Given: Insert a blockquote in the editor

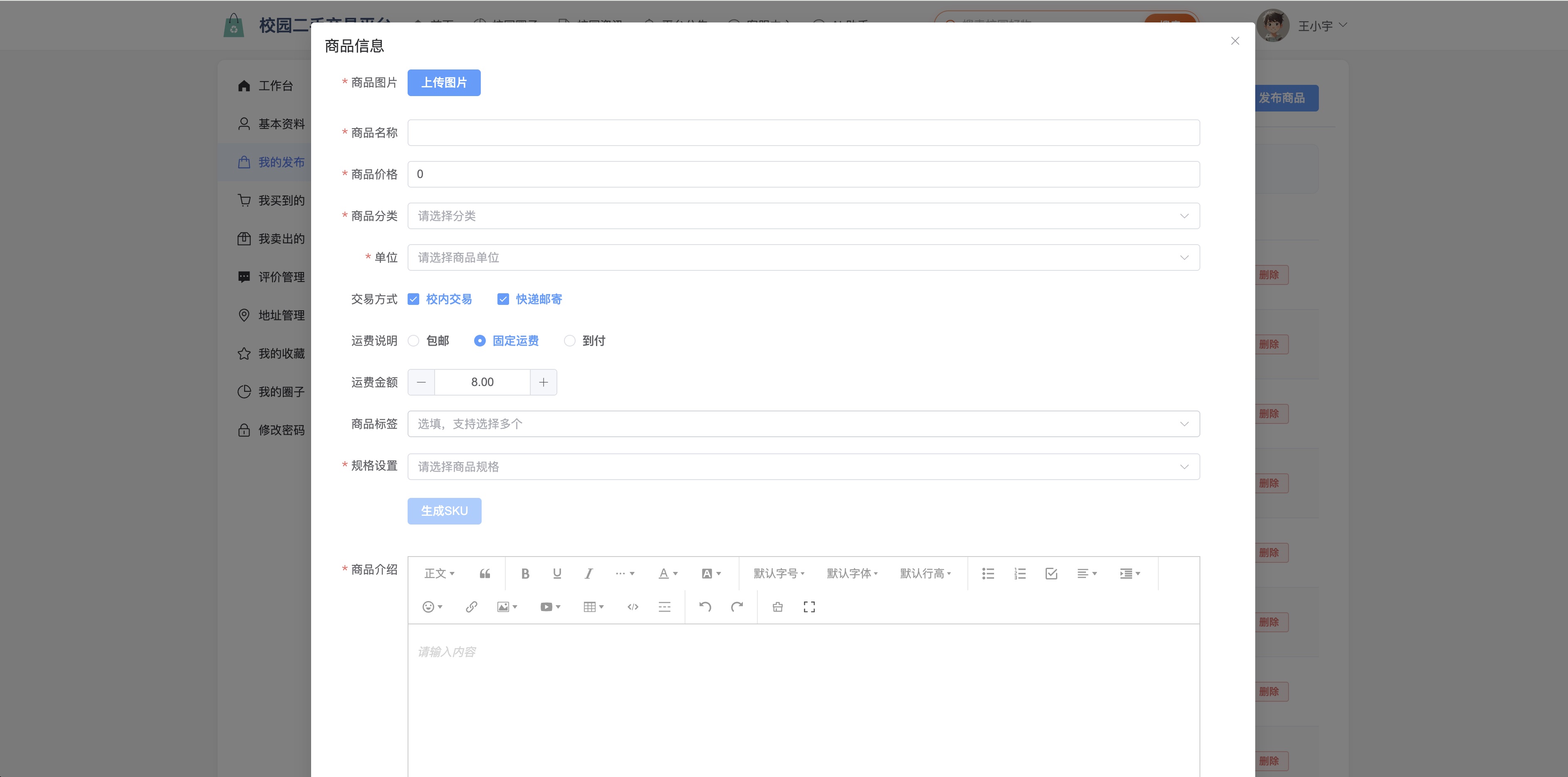Looking at the screenshot, I should pos(485,574).
